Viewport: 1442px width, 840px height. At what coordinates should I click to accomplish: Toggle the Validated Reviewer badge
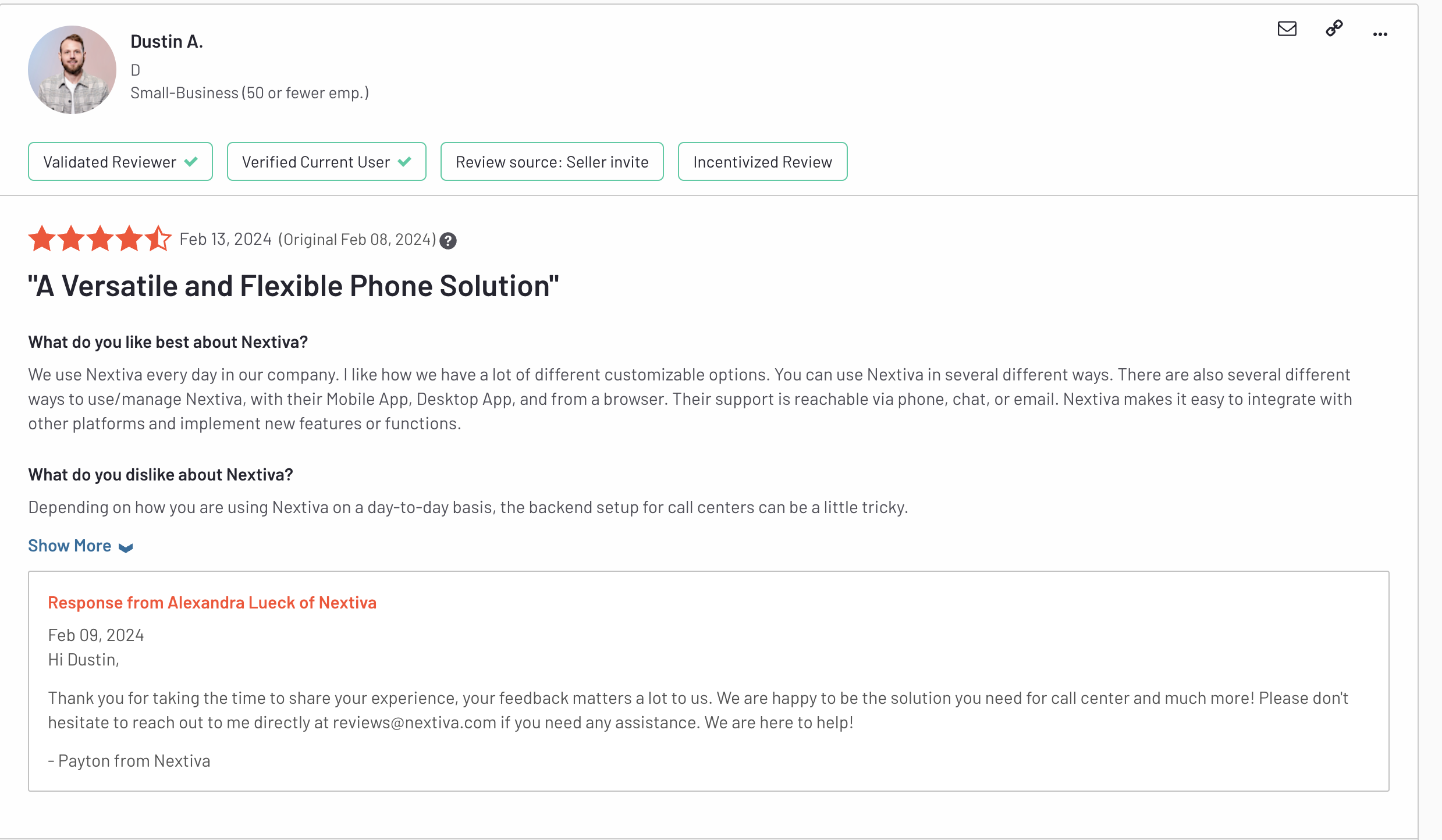pos(120,162)
